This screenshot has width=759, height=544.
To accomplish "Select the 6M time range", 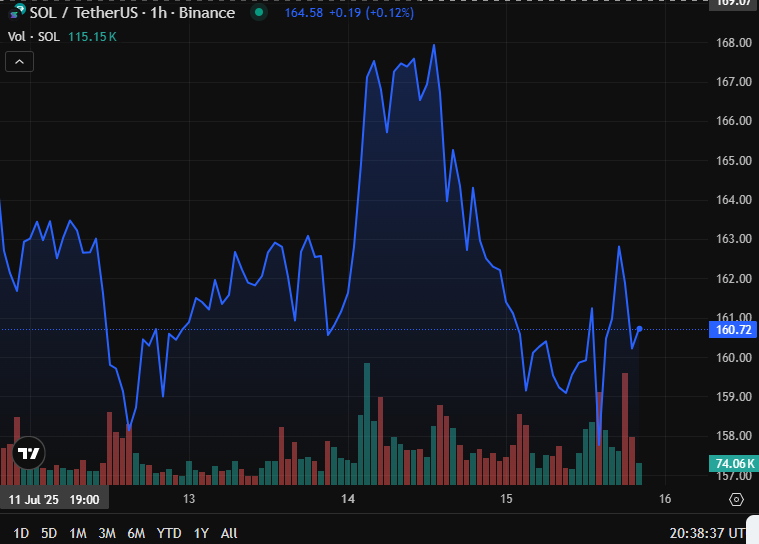I will point(136,533).
